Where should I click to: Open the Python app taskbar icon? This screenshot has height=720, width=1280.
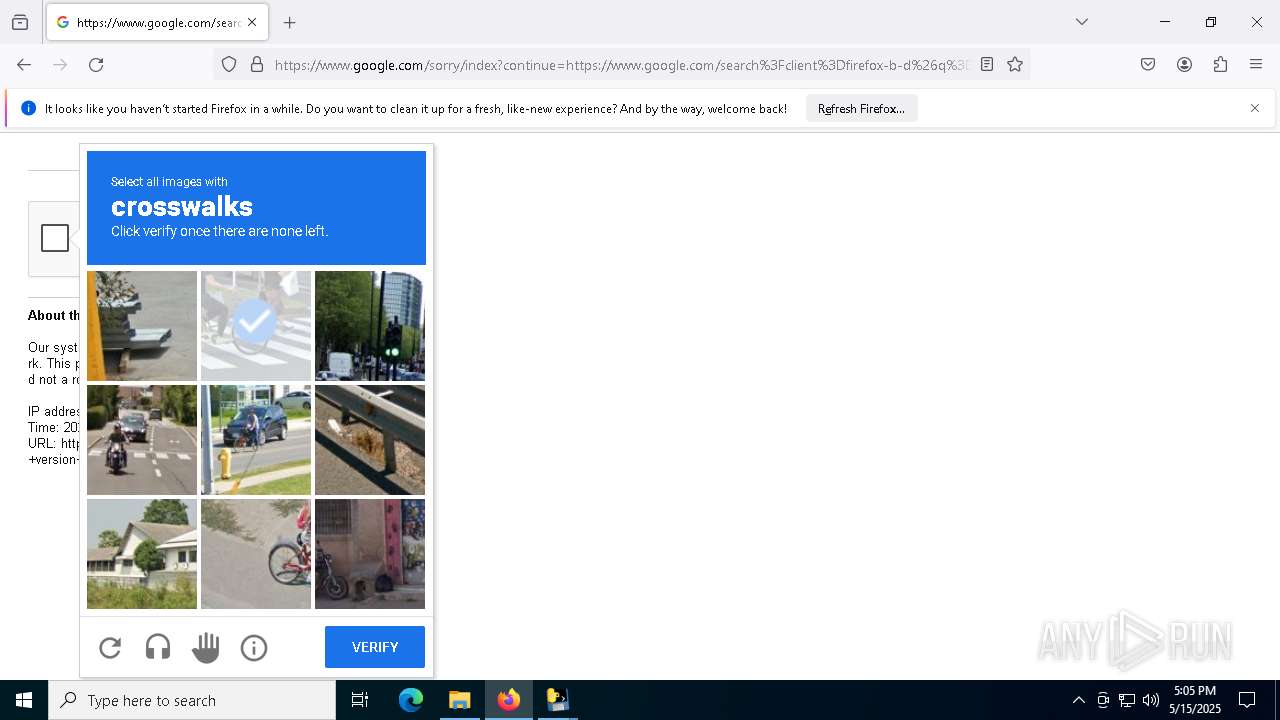tap(557, 700)
